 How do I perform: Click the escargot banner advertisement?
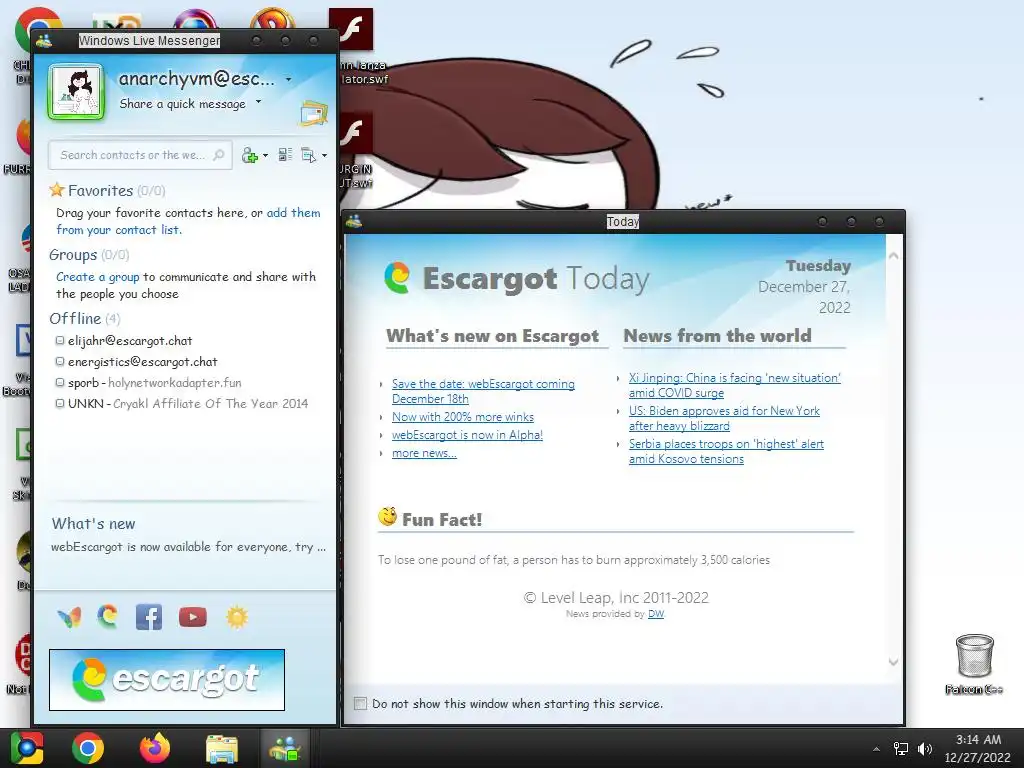[x=167, y=680]
